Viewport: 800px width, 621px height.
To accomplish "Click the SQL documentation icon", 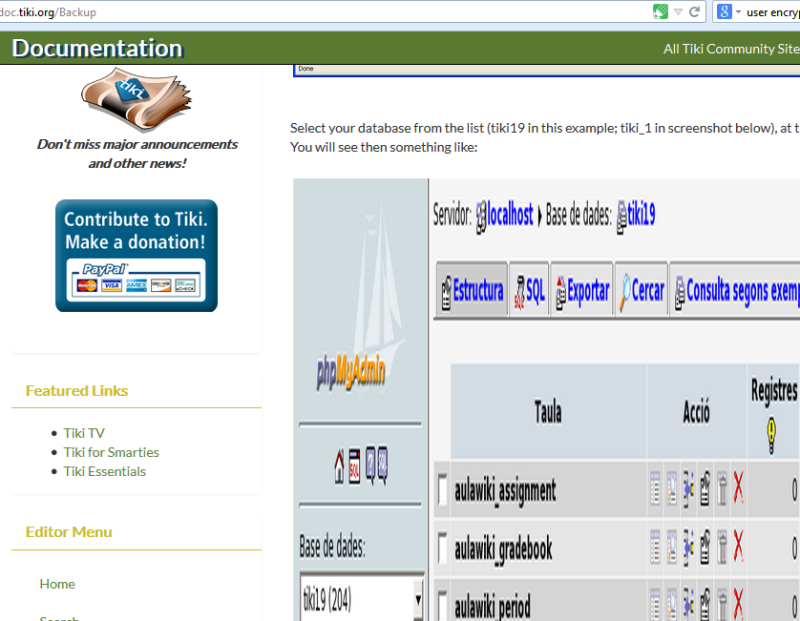I will tap(382, 466).
